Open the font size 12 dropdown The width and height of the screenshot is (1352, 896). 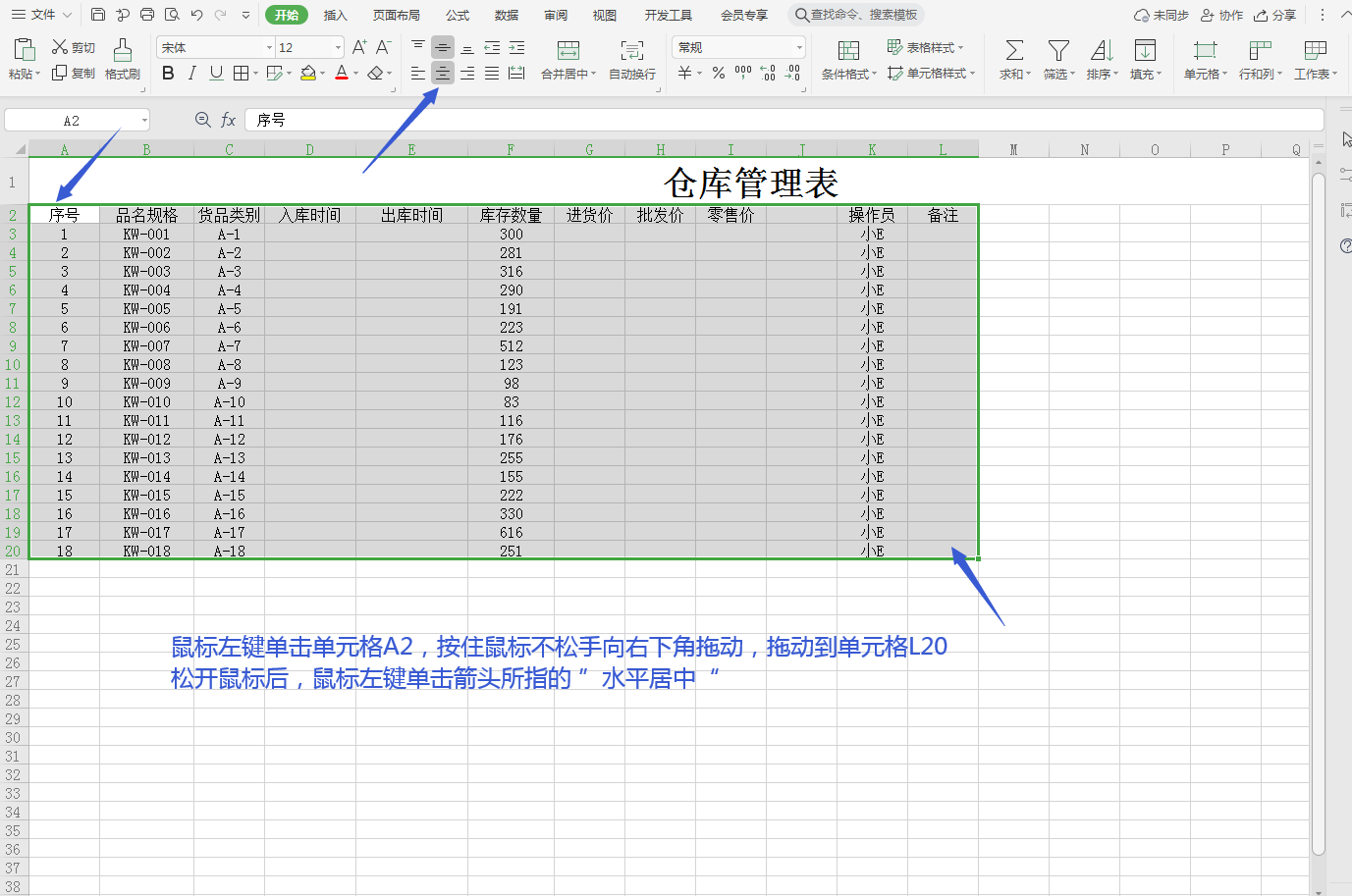(x=338, y=47)
